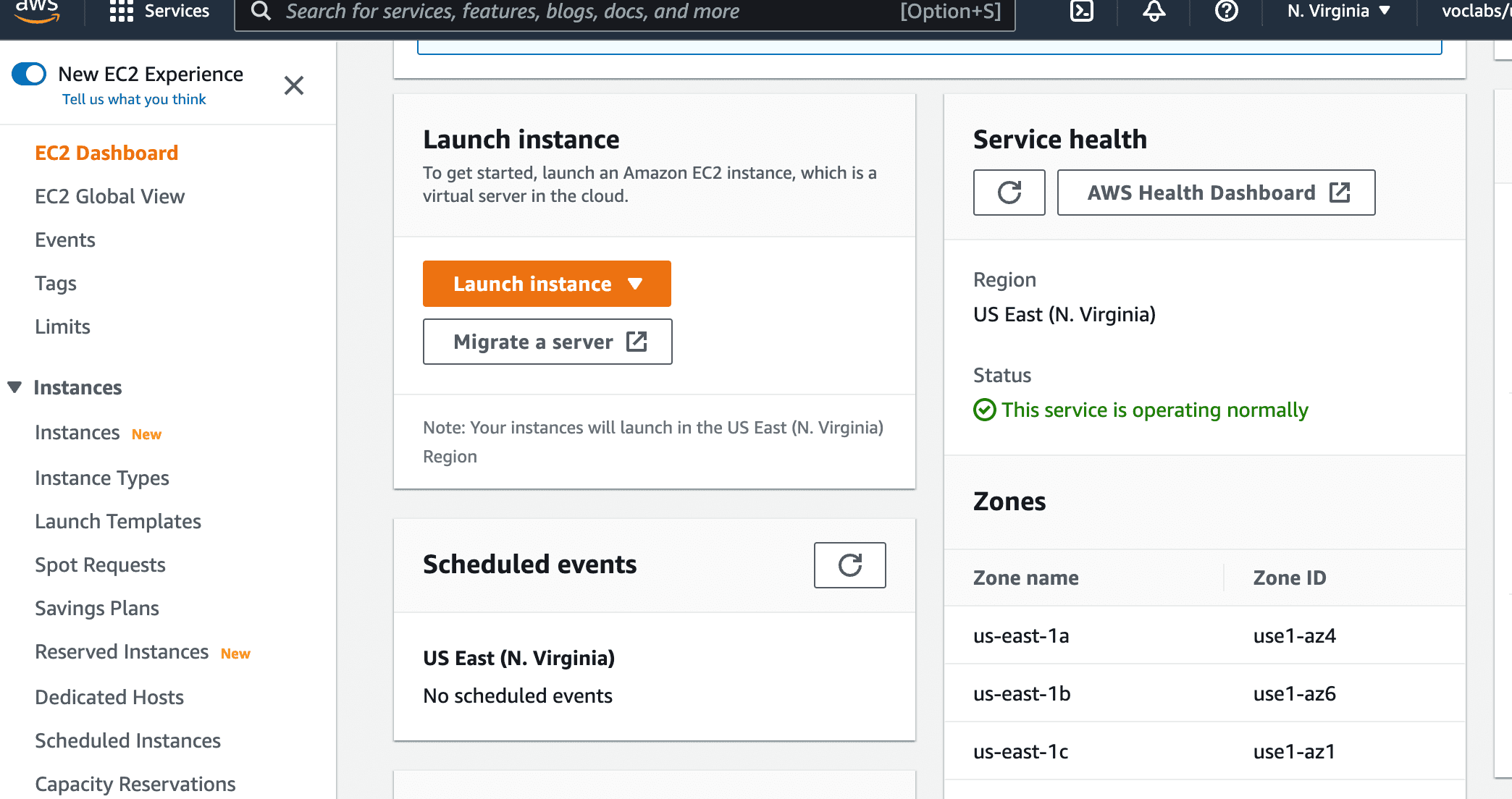Open the CloudShell terminal icon

click(1082, 11)
